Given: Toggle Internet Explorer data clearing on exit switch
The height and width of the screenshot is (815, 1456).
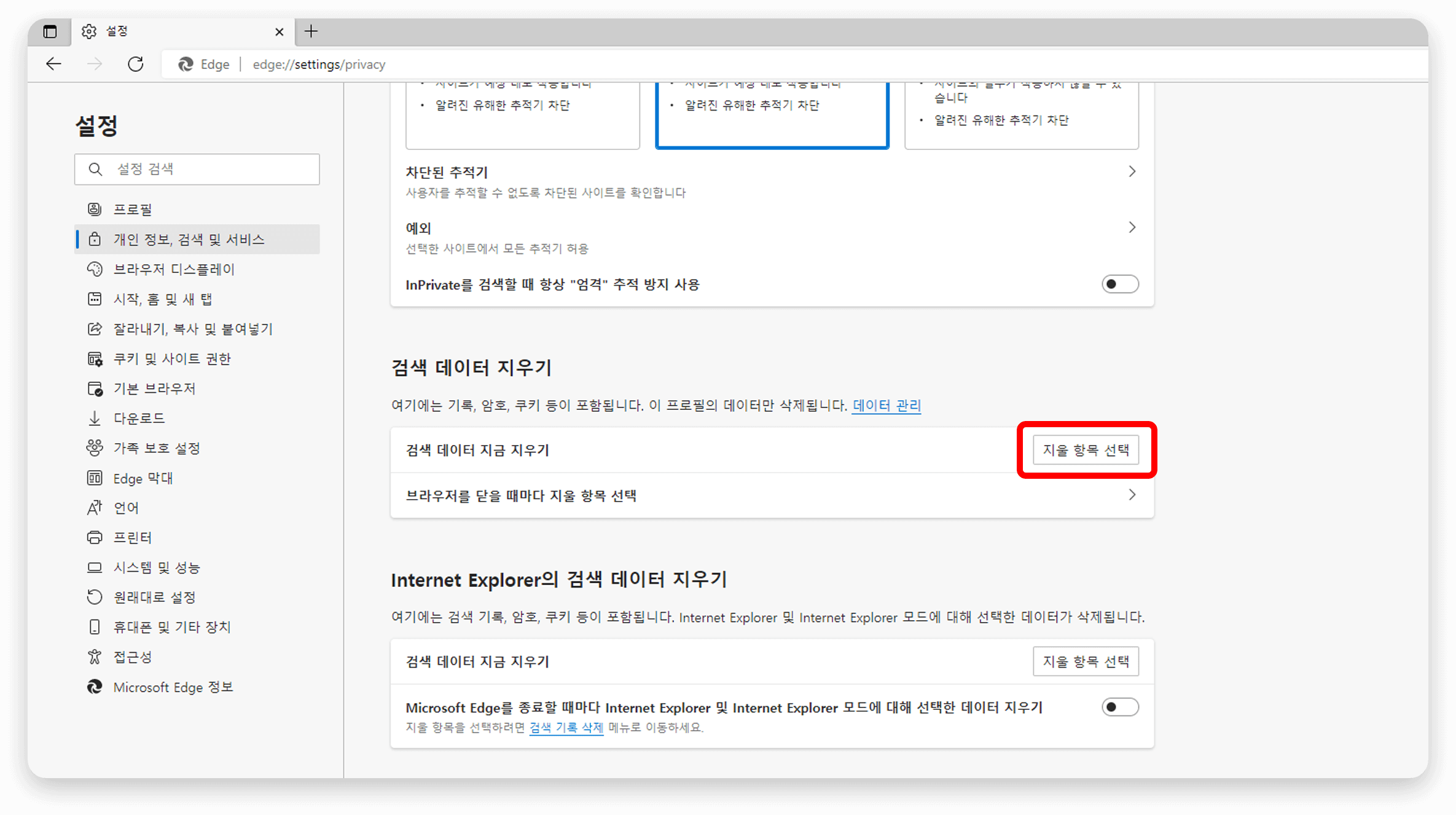Looking at the screenshot, I should 1119,707.
